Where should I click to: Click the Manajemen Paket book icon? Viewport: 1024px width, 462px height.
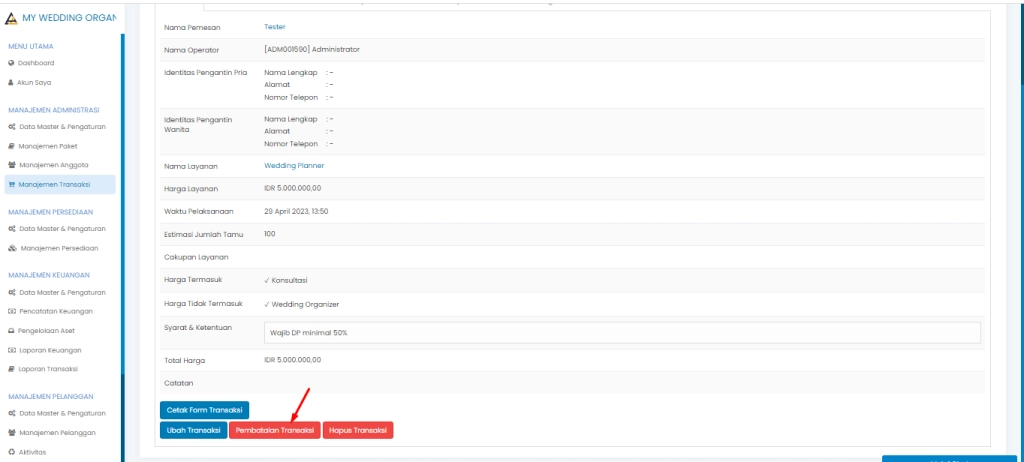click(x=11, y=146)
